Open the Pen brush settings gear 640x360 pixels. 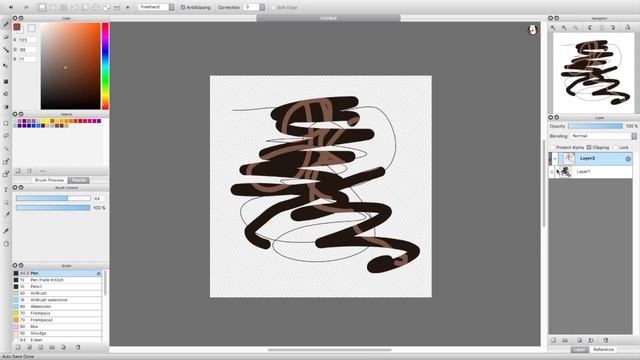coord(98,273)
